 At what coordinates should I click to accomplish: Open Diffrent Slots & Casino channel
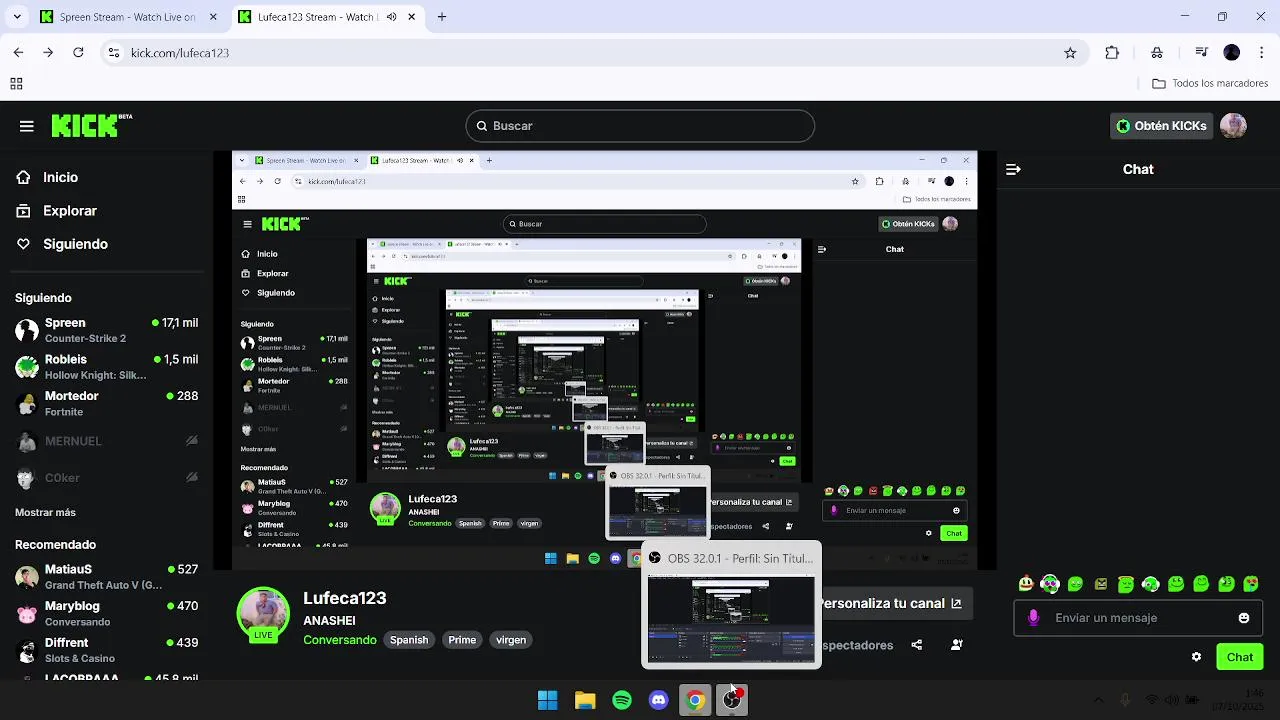[107, 650]
